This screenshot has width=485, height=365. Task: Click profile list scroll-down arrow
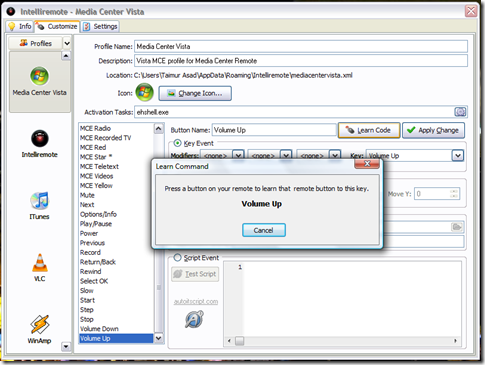[x=66, y=347]
